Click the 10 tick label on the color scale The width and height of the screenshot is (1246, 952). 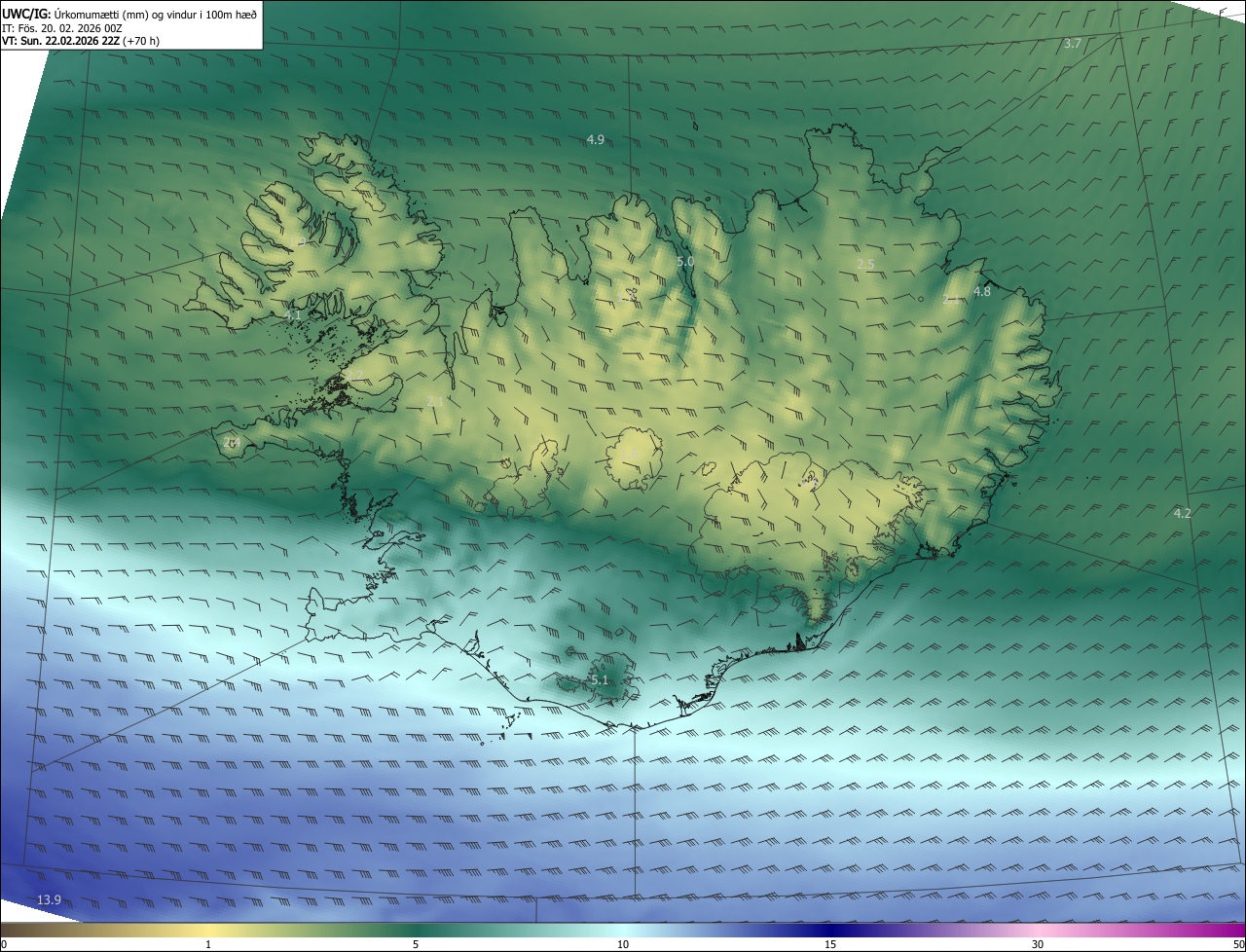(623, 944)
